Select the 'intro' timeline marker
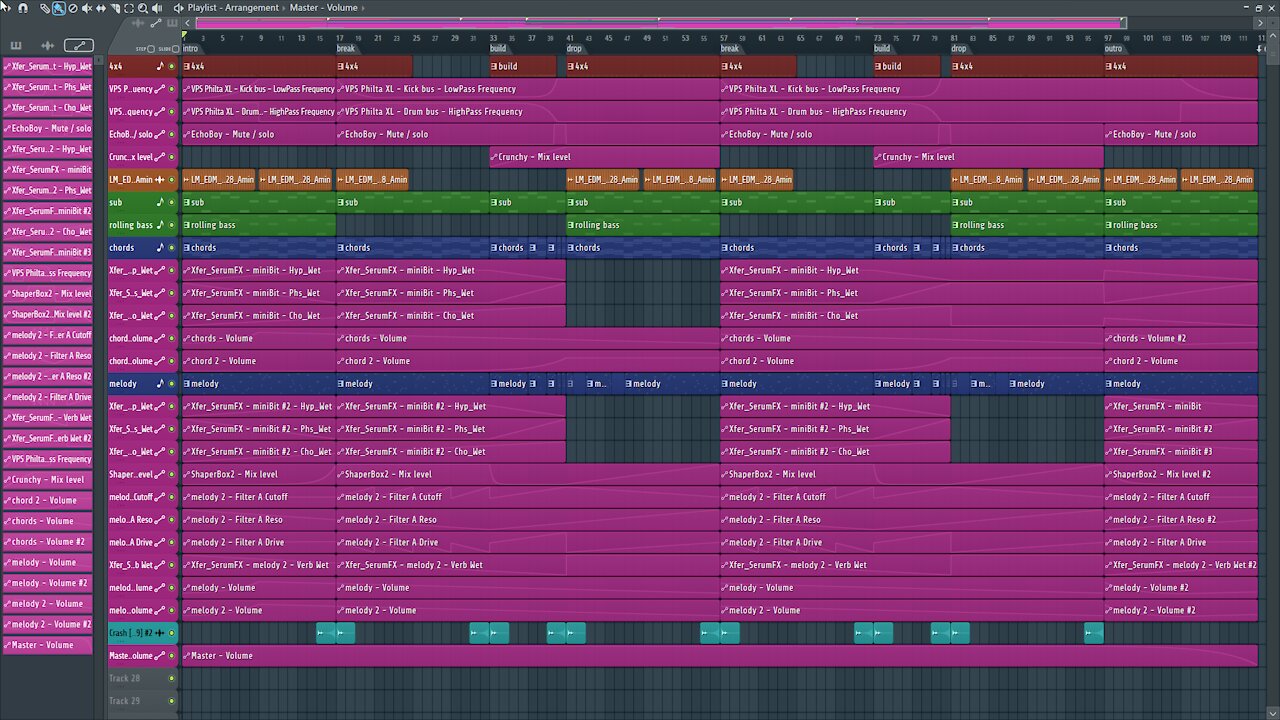 point(190,48)
